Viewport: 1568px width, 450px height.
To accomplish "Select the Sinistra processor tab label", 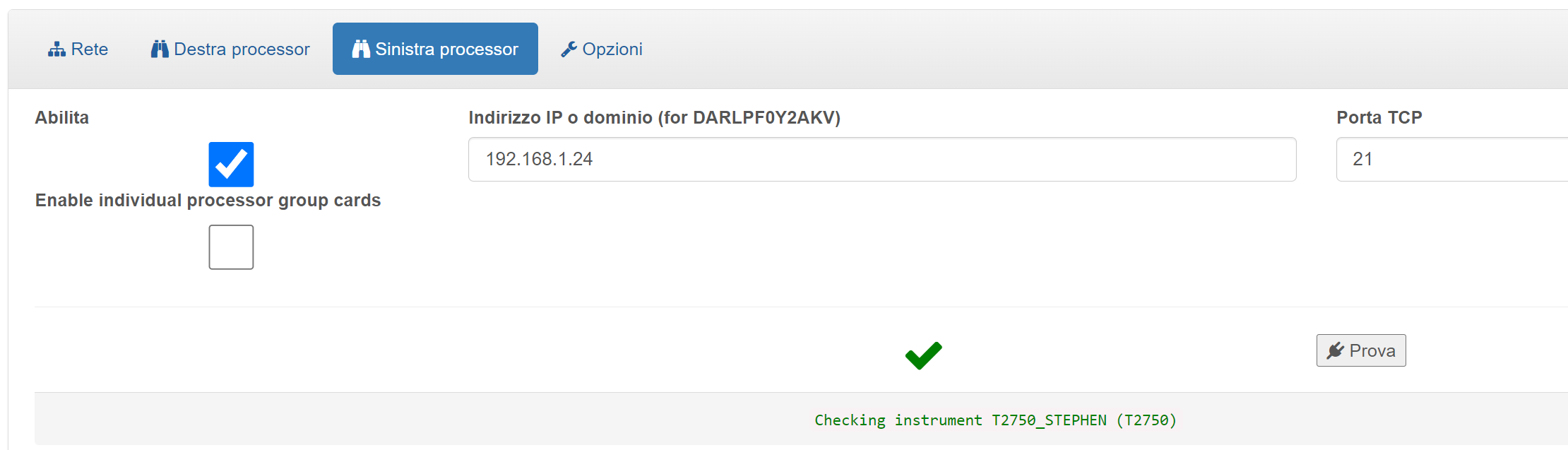I will pyautogui.click(x=446, y=49).
